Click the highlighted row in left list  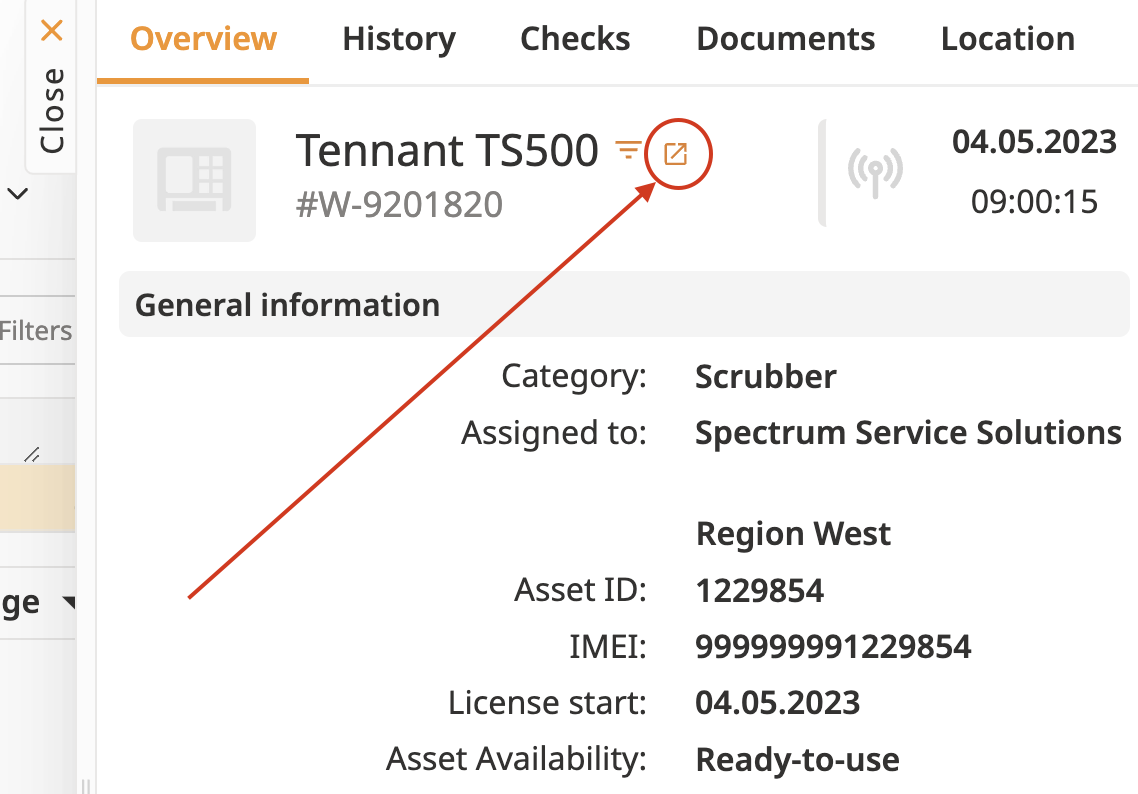tap(37, 497)
